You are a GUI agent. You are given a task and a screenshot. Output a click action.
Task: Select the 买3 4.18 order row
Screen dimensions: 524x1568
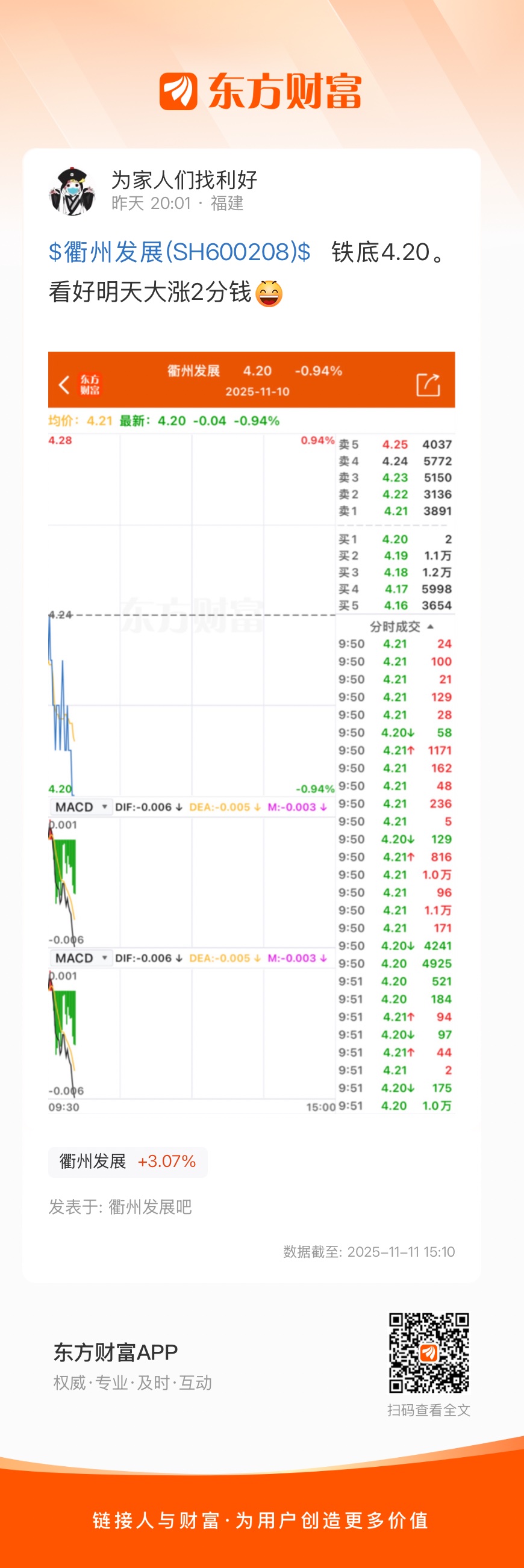point(395,572)
